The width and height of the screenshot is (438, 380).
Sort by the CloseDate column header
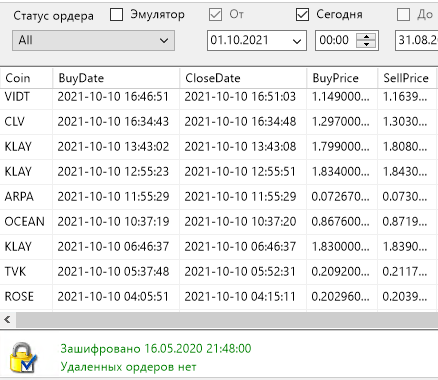(x=243, y=78)
